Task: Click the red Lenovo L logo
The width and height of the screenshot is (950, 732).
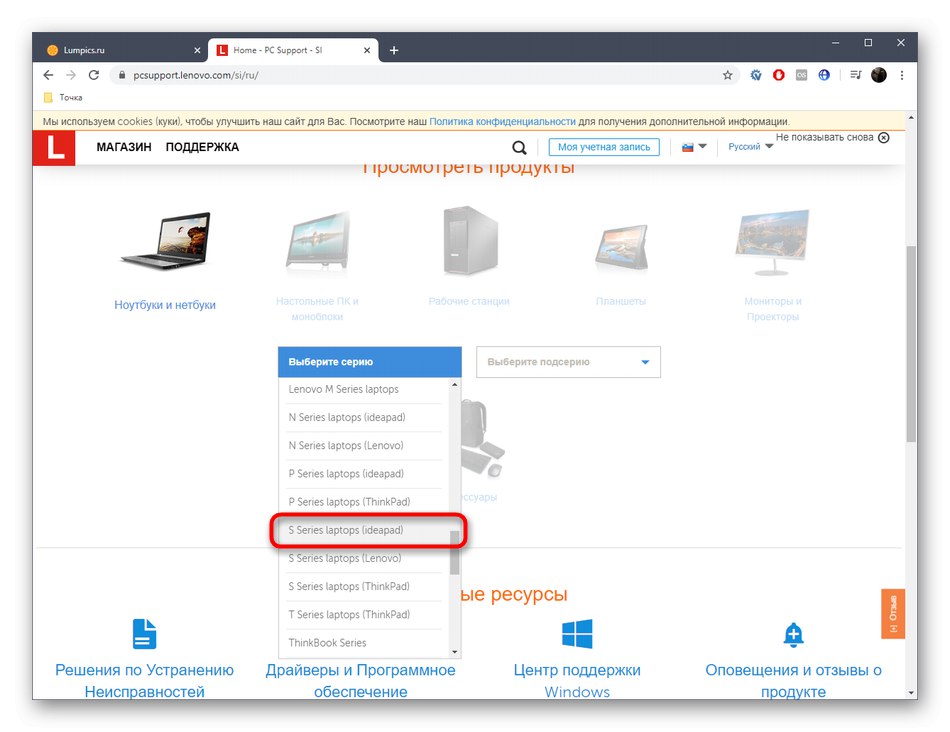Action: point(54,148)
